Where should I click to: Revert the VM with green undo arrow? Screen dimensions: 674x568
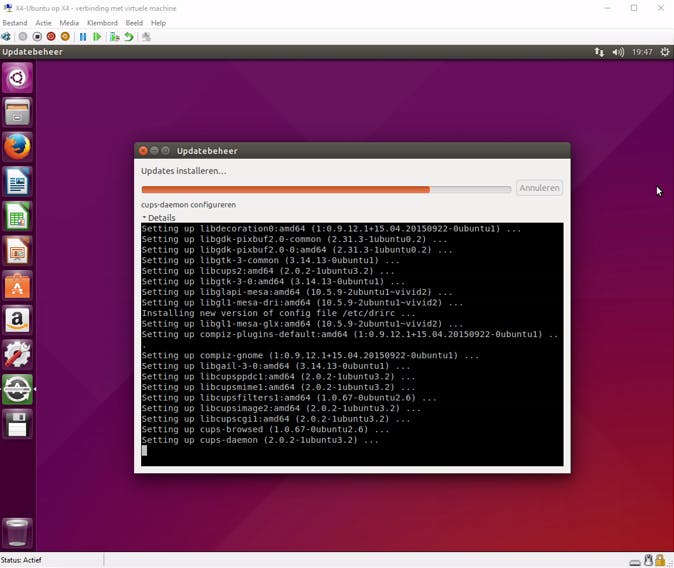(x=129, y=37)
